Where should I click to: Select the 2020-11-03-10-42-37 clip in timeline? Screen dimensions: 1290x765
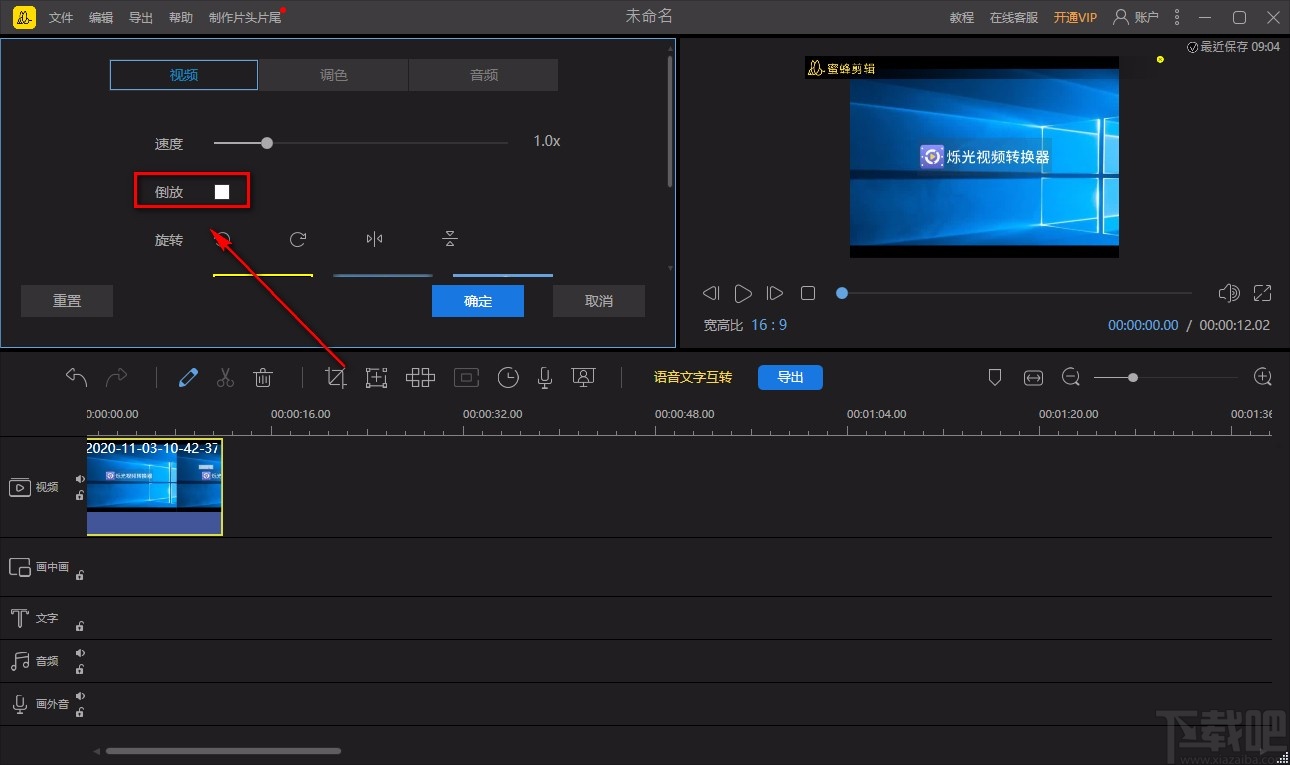155,486
